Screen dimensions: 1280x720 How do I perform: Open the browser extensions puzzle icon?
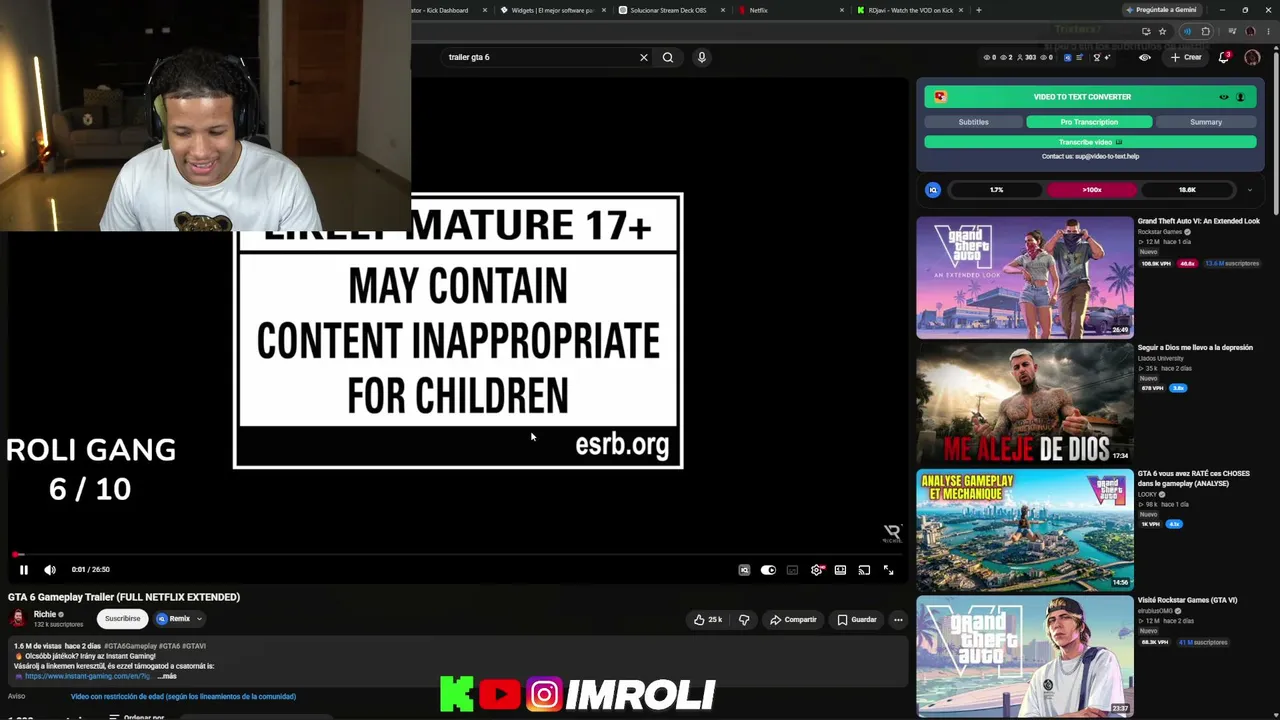[x=1205, y=31]
